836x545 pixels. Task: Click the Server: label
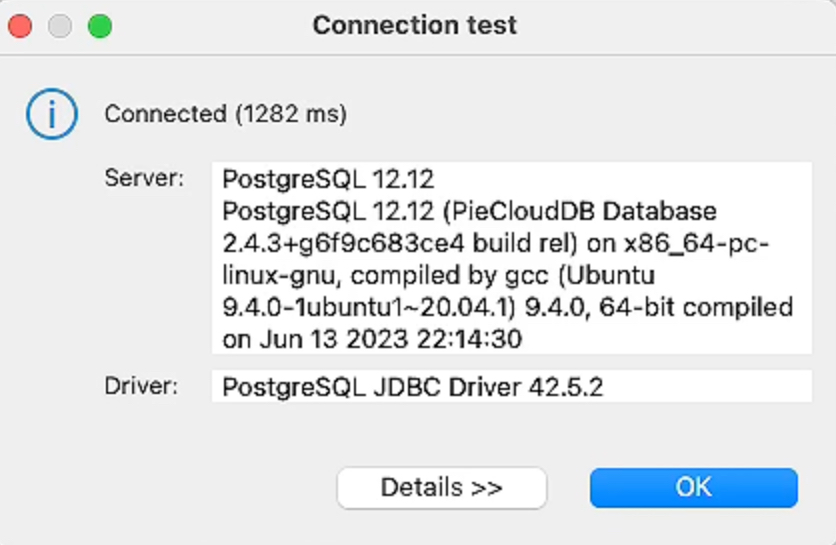click(x=144, y=178)
